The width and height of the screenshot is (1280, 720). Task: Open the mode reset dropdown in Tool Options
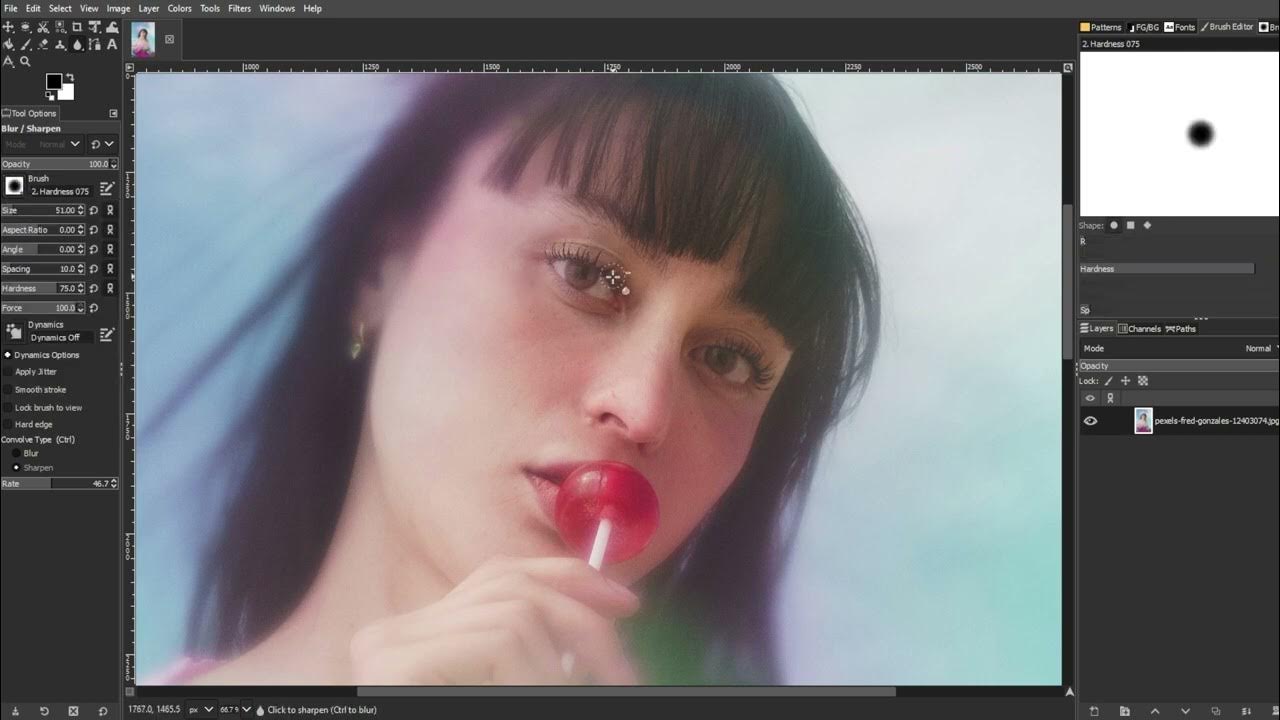coord(102,144)
